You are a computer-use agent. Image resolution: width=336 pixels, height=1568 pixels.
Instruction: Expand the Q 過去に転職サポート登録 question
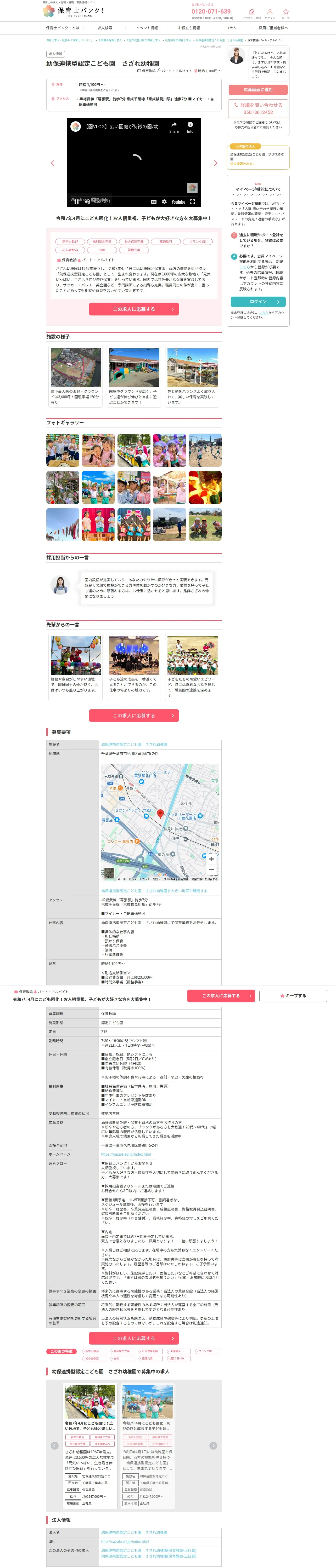point(258,240)
